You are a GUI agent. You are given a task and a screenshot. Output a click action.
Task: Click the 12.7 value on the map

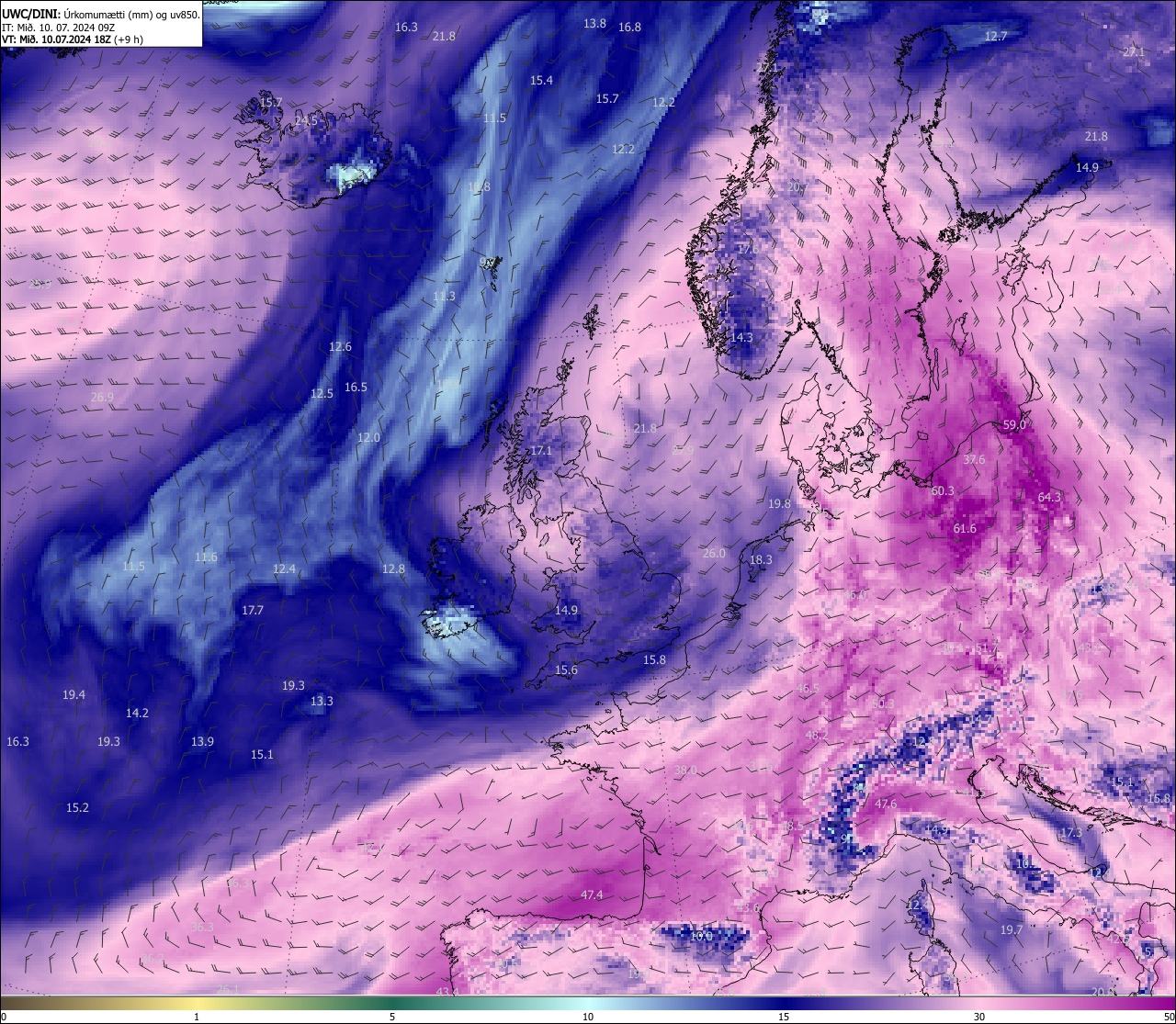[x=996, y=36]
